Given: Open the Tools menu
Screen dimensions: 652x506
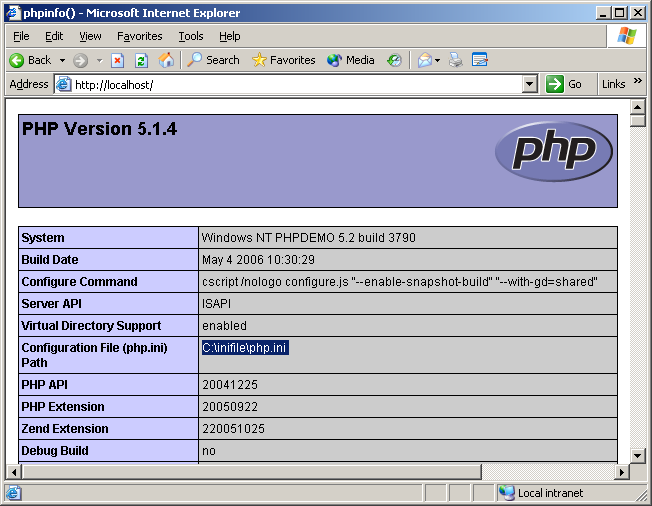Looking at the screenshot, I should point(190,36).
